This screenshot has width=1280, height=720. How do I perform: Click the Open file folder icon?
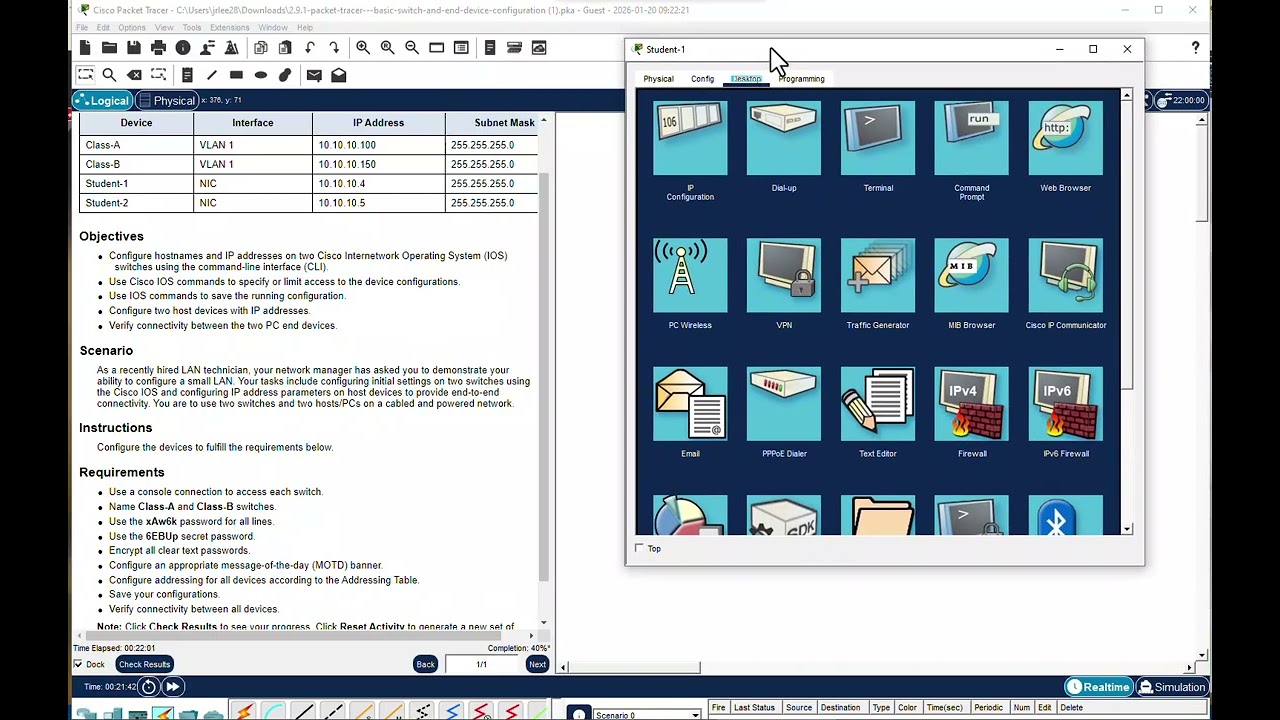click(x=109, y=48)
